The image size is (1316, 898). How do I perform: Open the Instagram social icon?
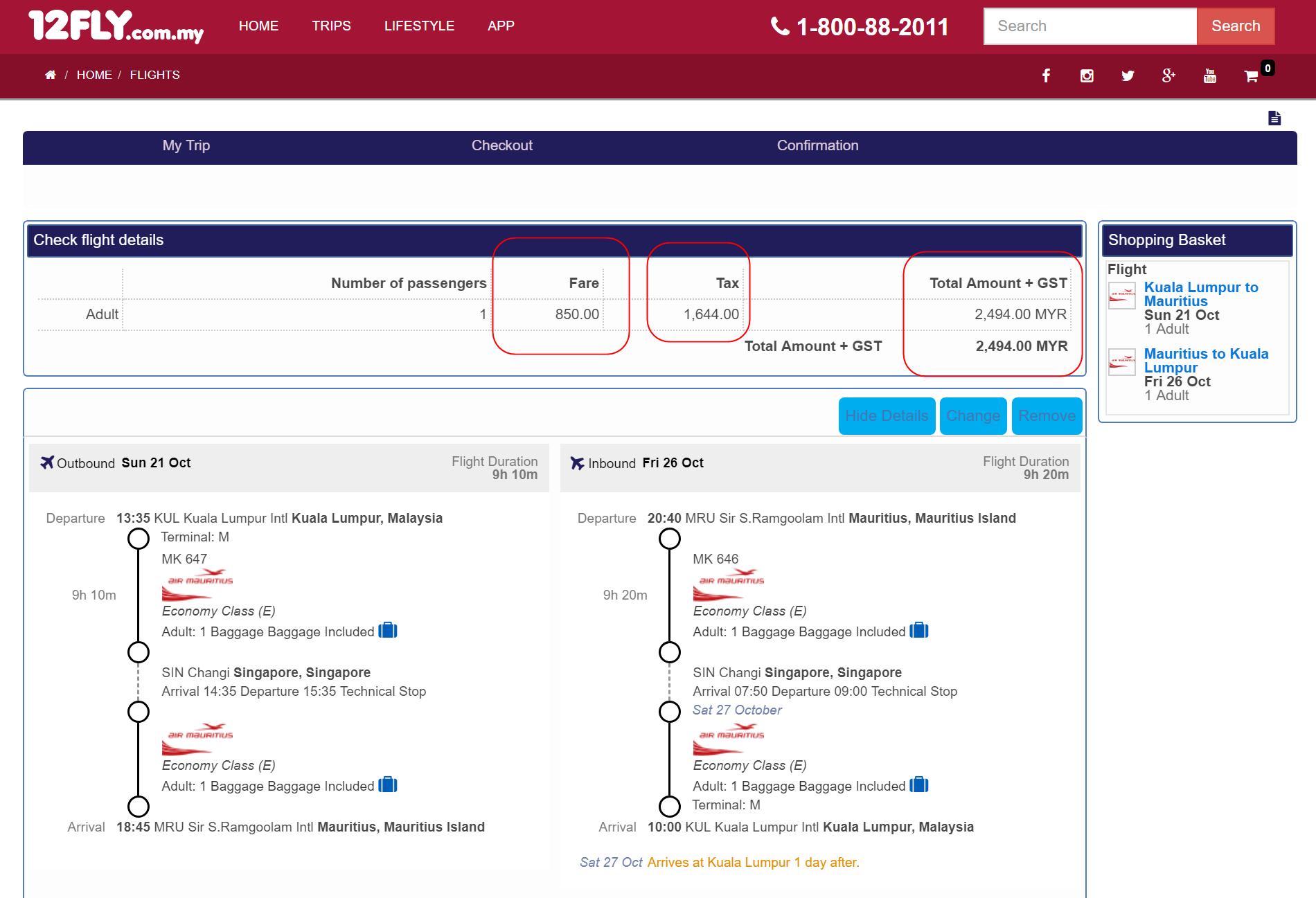(1087, 75)
